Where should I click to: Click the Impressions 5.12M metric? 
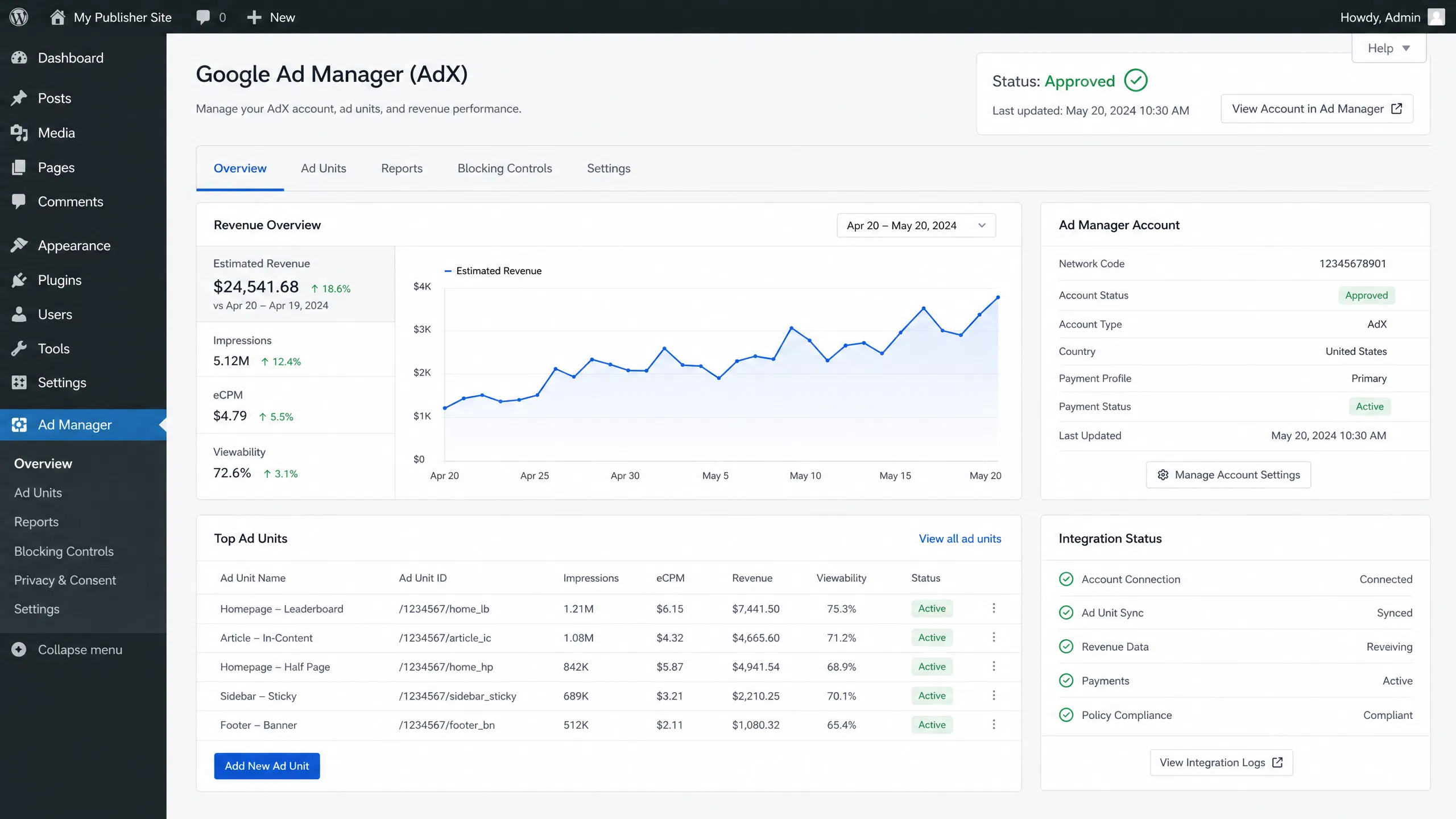[296, 350]
